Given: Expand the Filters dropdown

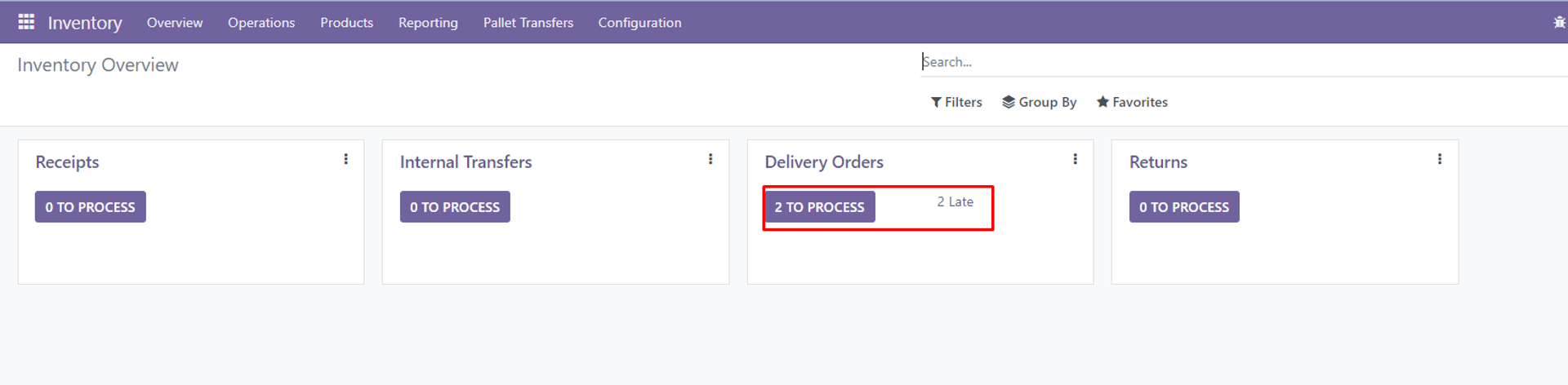Looking at the screenshot, I should 956,102.
